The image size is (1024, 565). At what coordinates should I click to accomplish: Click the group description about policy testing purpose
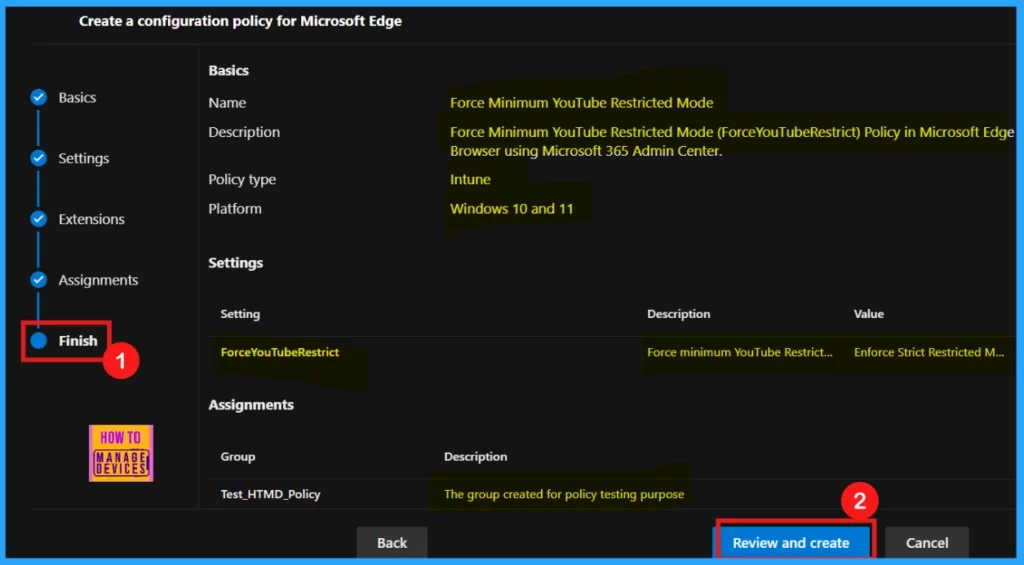point(564,494)
